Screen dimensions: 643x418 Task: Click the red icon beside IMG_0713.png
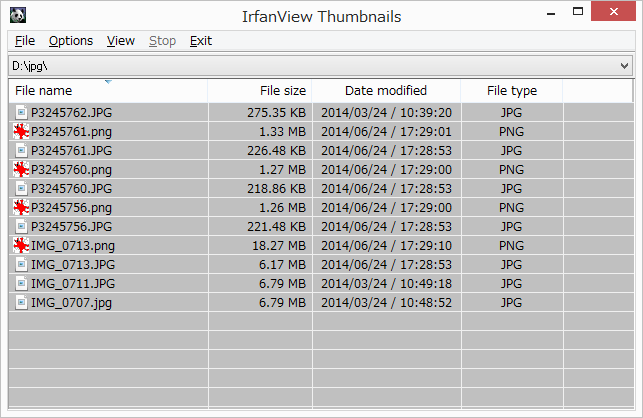[21, 246]
